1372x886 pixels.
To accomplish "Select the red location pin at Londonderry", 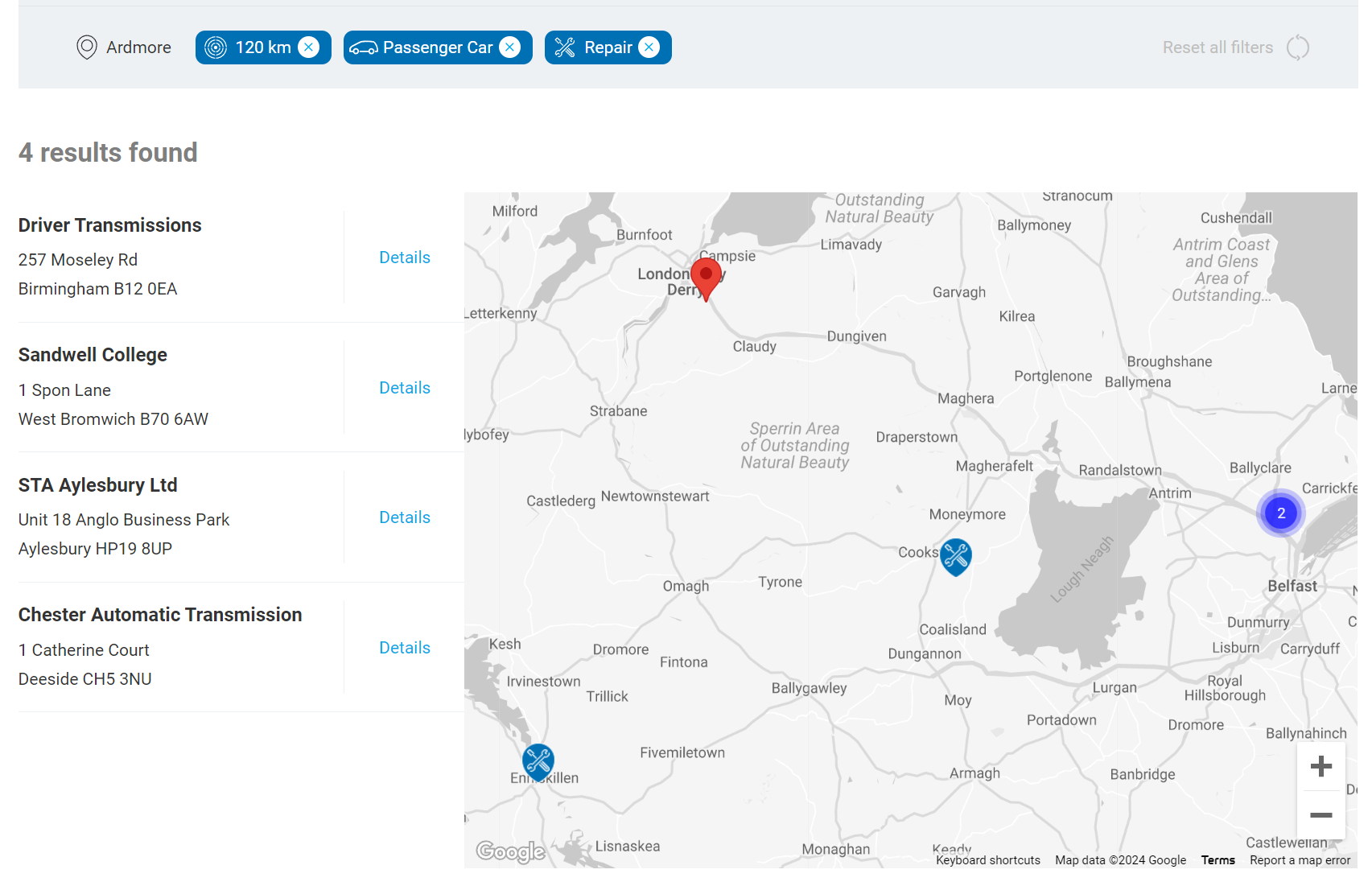I will coord(706,278).
